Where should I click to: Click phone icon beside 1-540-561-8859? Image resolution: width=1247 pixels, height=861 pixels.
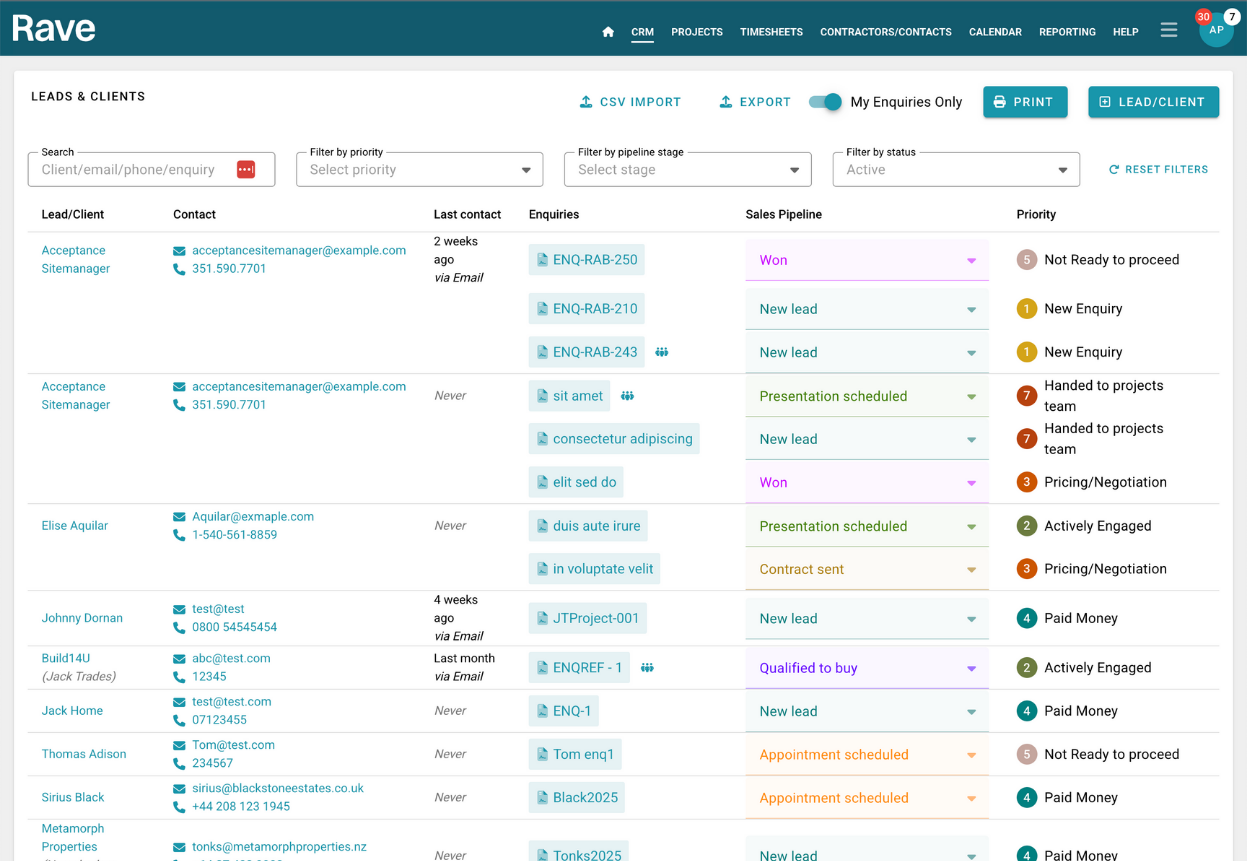[179, 535]
